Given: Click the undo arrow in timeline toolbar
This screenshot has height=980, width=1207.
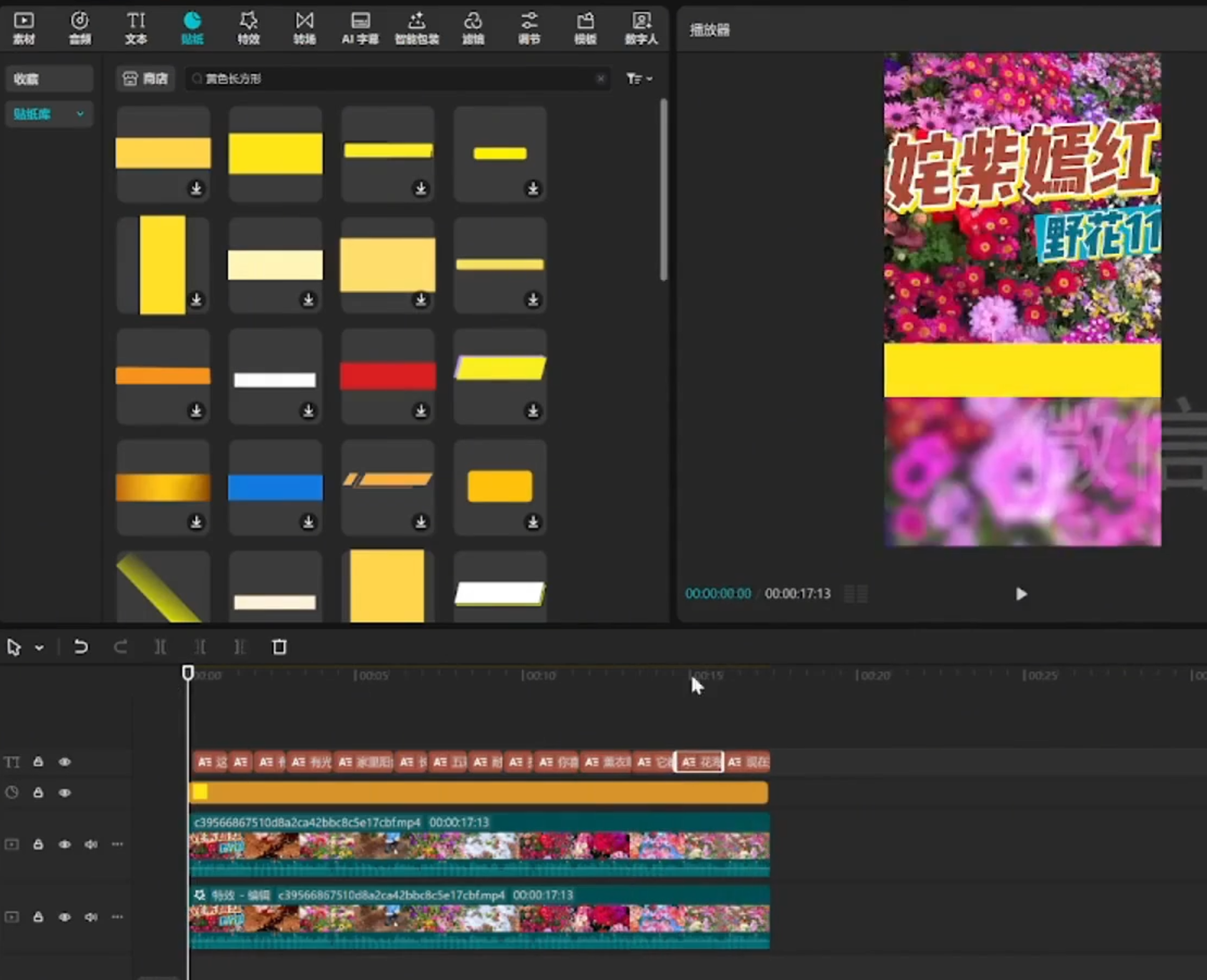Looking at the screenshot, I should (80, 647).
